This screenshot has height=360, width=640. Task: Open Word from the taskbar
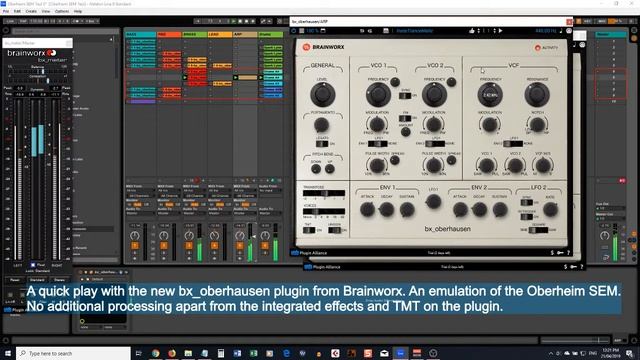tap(237, 353)
